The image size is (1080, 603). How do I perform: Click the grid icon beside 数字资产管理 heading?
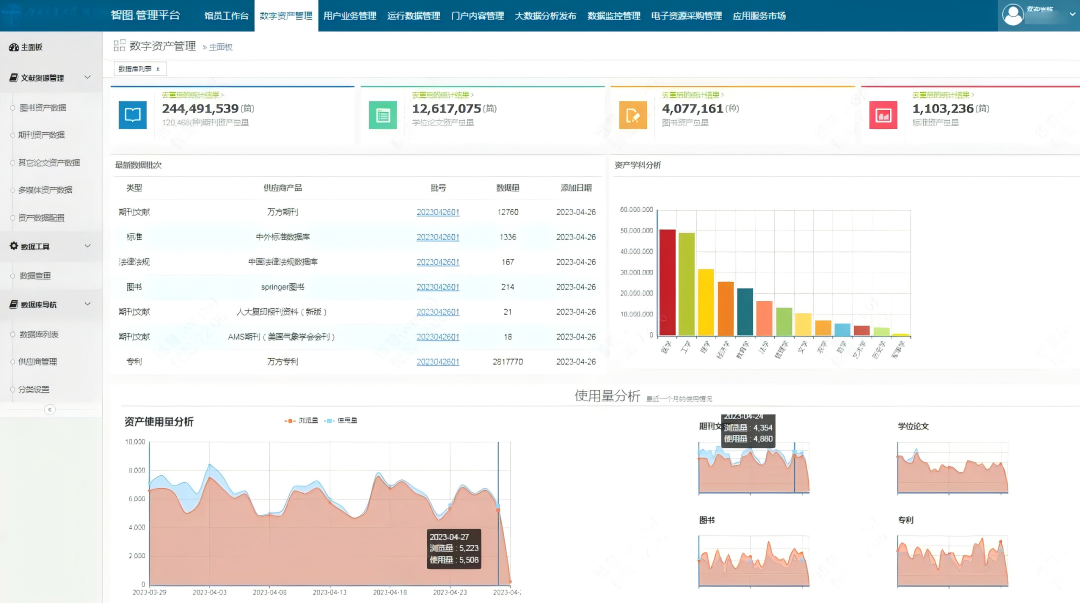(119, 45)
